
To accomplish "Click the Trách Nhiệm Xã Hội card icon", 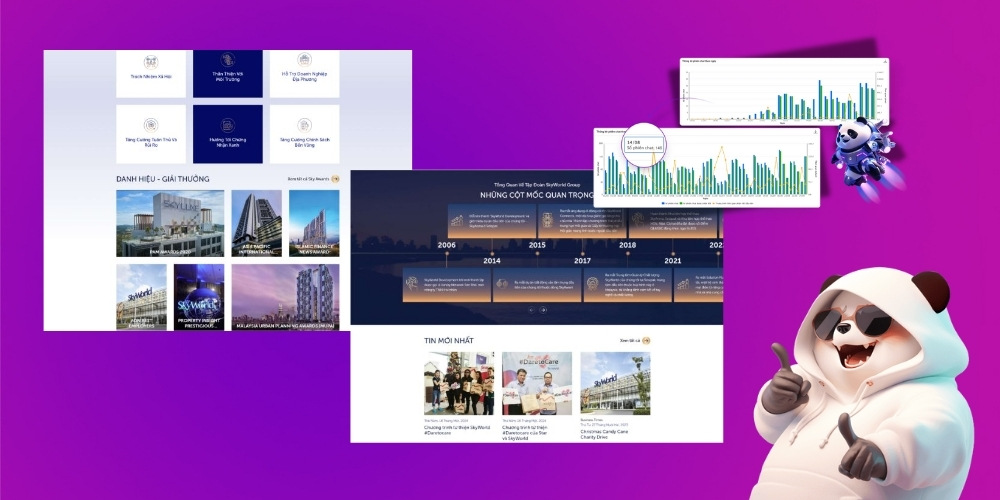I will [x=151, y=61].
